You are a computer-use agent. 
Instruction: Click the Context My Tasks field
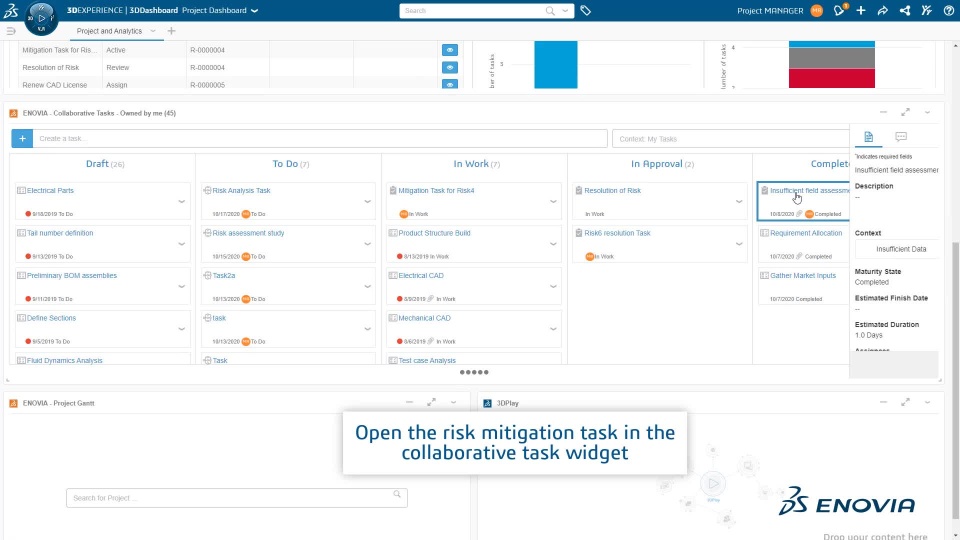pyautogui.click(x=730, y=138)
